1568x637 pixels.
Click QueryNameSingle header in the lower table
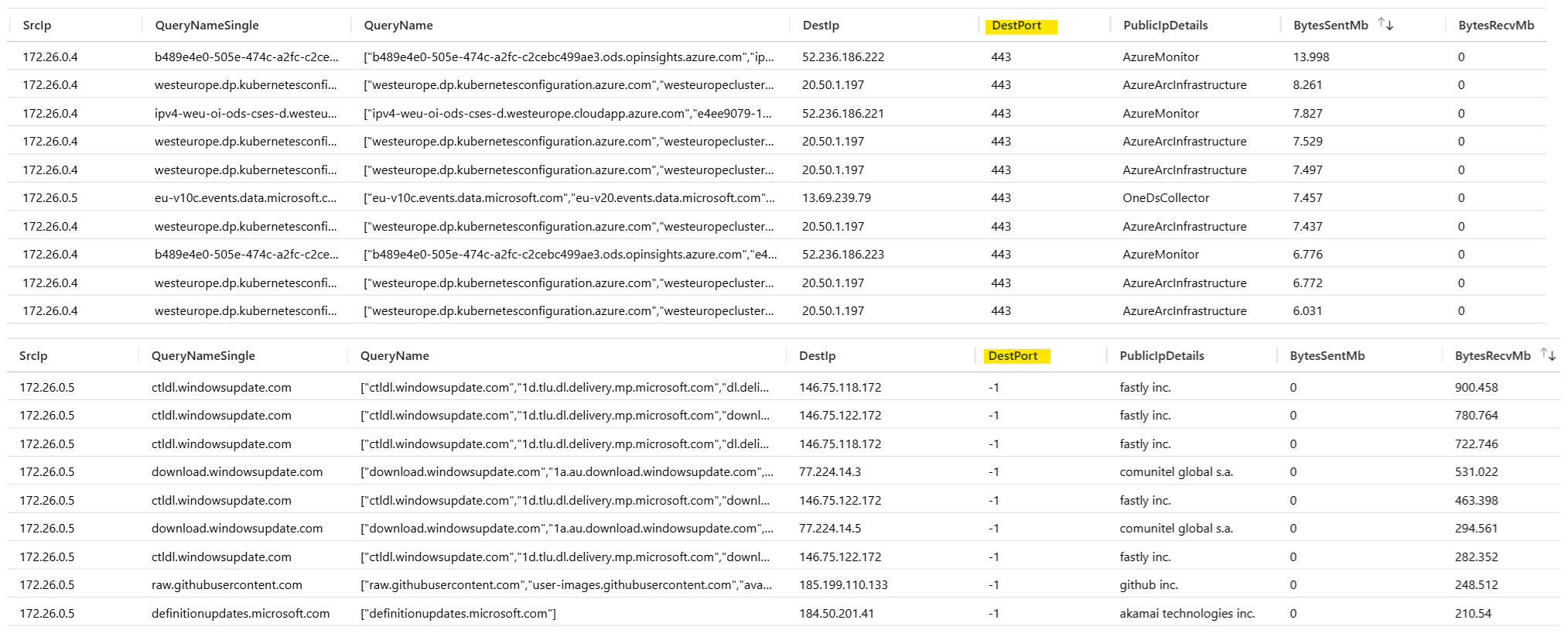(203, 356)
